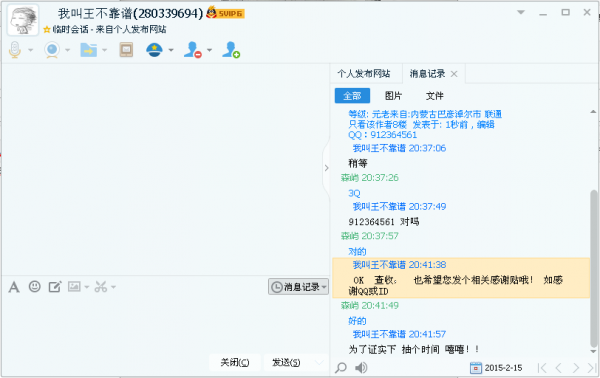This screenshot has height=378, width=600.
Task: Expand the 消息记录 button dropdown
Action: coord(324,287)
